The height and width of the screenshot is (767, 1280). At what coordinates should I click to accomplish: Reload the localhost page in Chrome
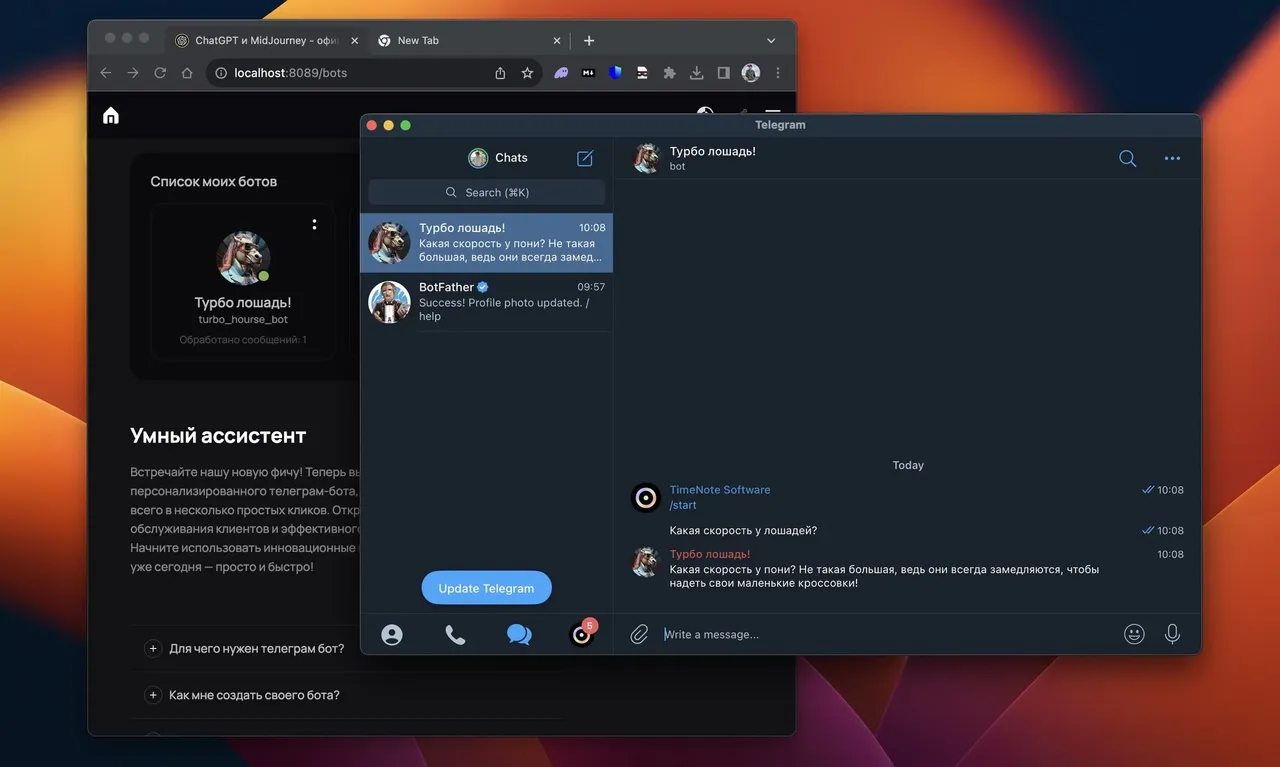point(160,73)
